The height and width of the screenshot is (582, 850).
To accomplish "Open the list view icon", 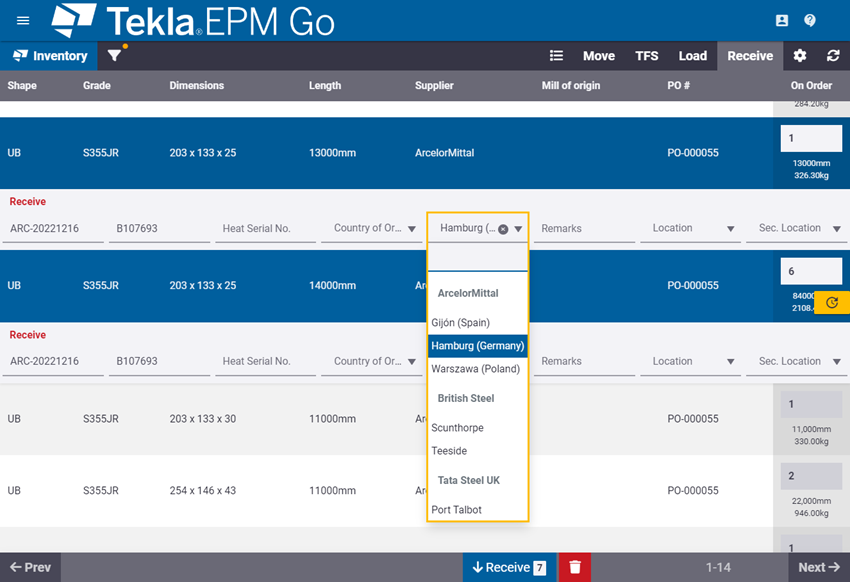I will pyautogui.click(x=556, y=56).
